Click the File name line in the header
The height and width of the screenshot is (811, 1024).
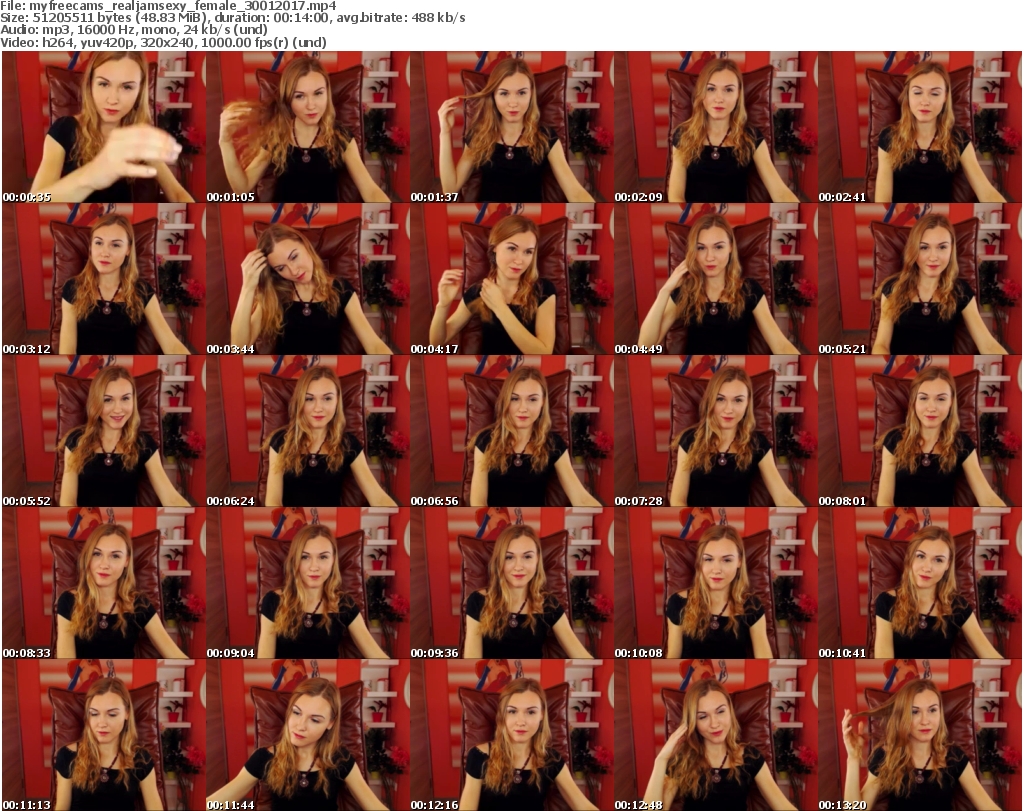[168, 6]
